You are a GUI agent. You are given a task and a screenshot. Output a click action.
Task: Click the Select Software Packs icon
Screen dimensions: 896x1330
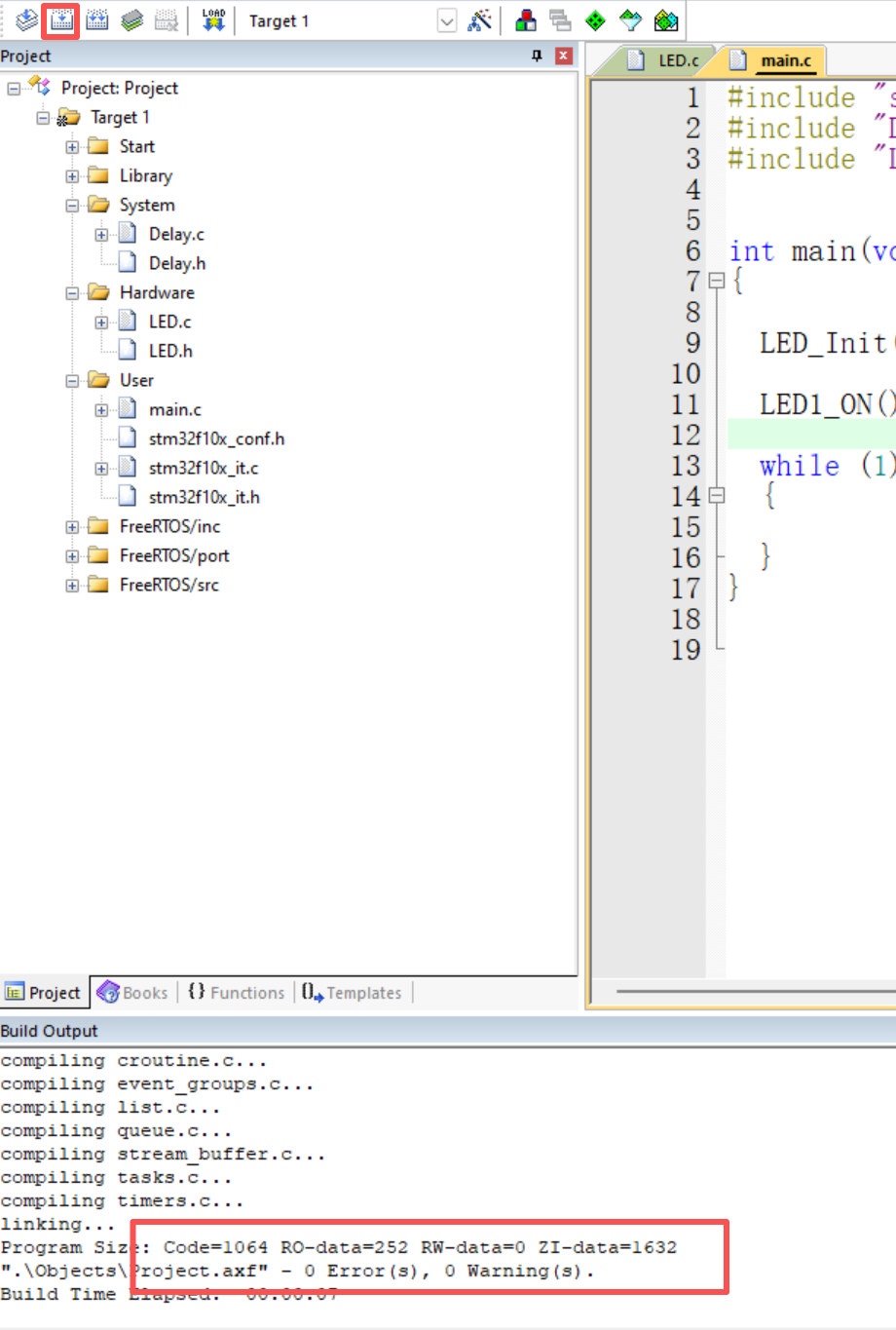pyautogui.click(x=630, y=20)
